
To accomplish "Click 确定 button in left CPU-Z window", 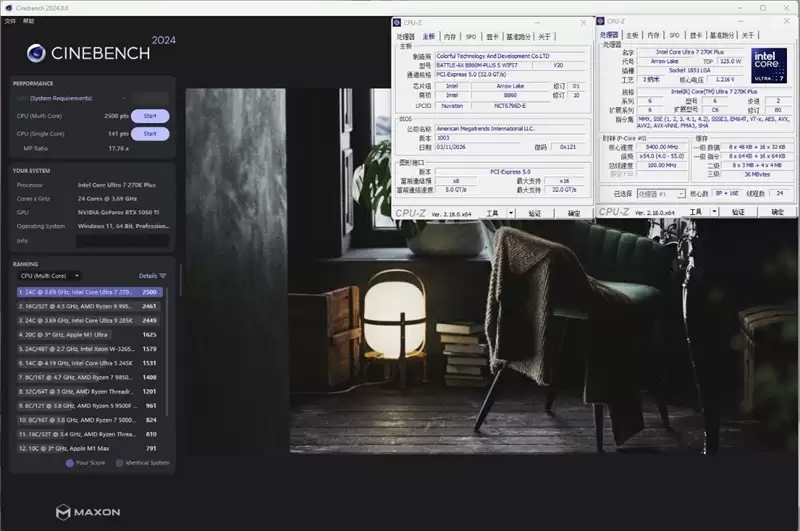I will (574, 214).
